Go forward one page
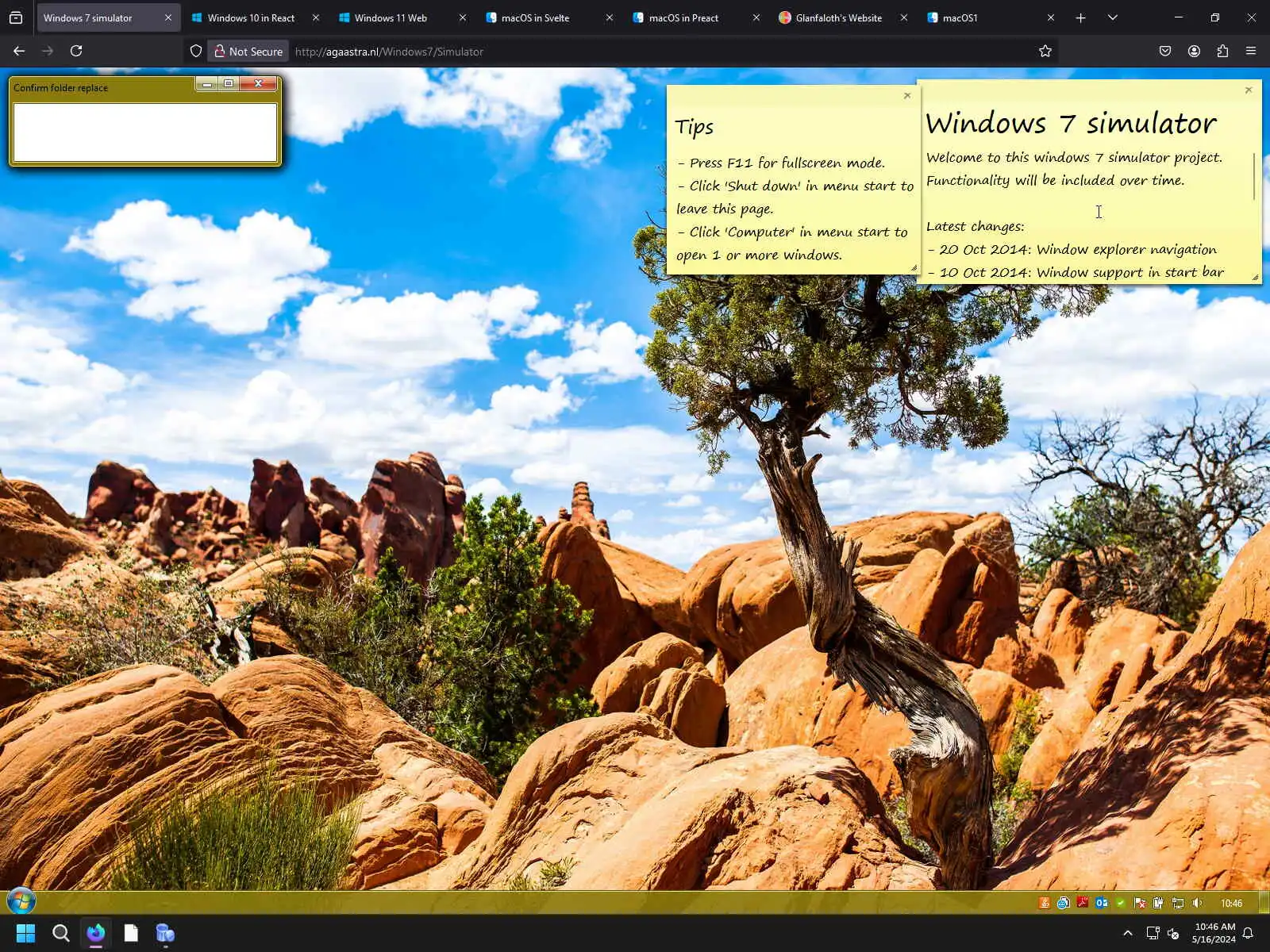Image resolution: width=1270 pixels, height=952 pixels. pos(48,51)
